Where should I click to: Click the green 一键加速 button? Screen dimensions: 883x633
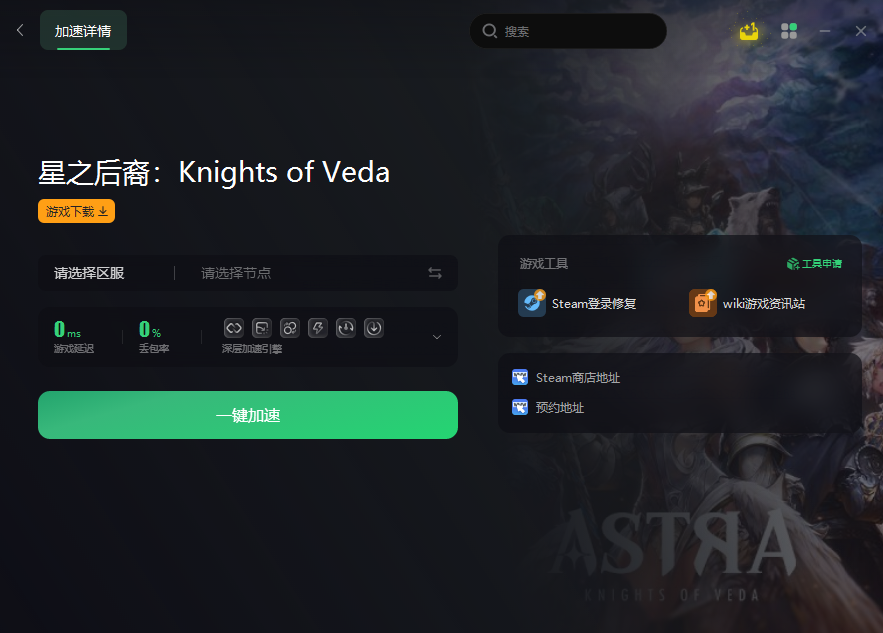pyautogui.click(x=248, y=415)
